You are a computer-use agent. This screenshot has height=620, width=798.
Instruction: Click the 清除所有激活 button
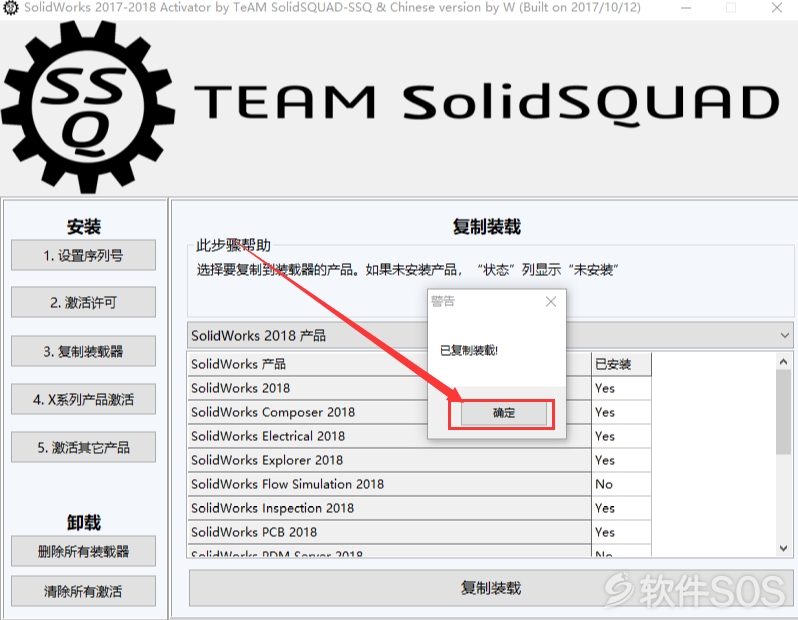[x=83, y=591]
